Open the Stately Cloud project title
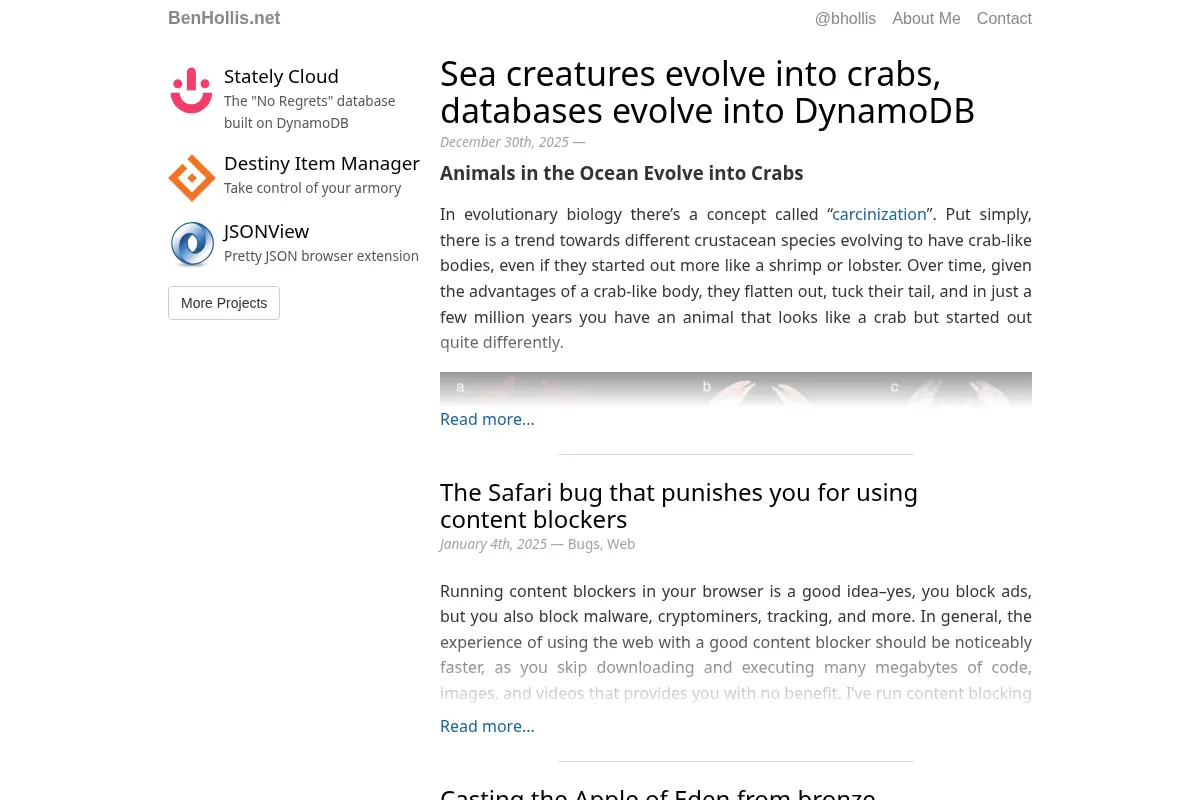The height and width of the screenshot is (800, 1200). 281,77
